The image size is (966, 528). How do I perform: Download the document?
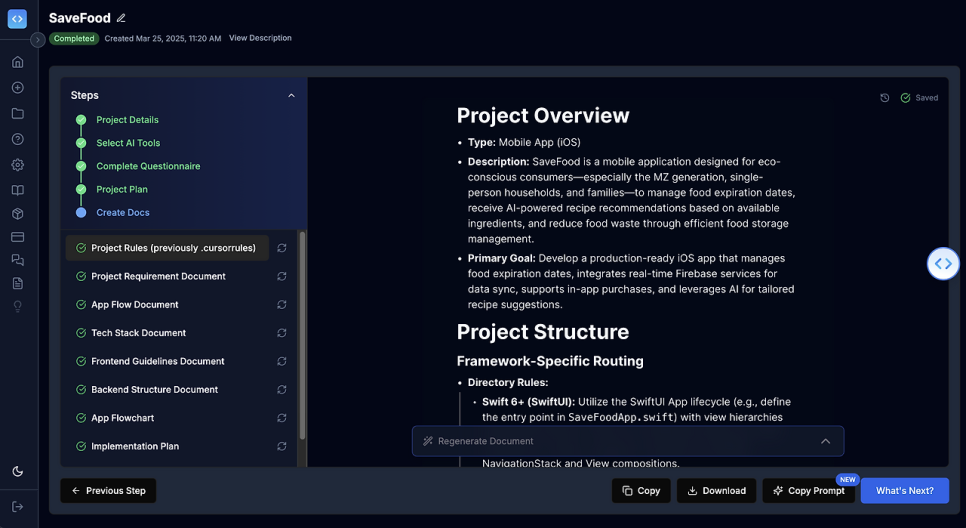(x=716, y=490)
